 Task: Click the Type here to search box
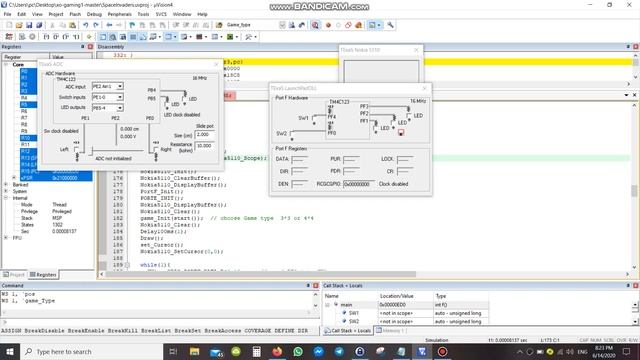91,351
